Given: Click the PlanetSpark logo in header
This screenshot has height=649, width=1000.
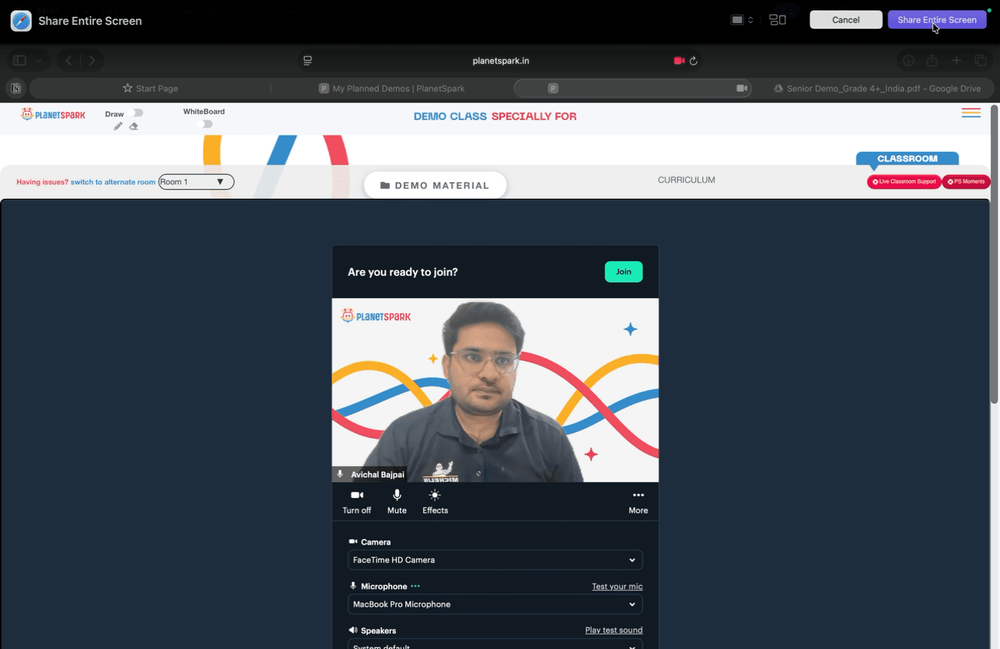Looking at the screenshot, I should [x=53, y=115].
